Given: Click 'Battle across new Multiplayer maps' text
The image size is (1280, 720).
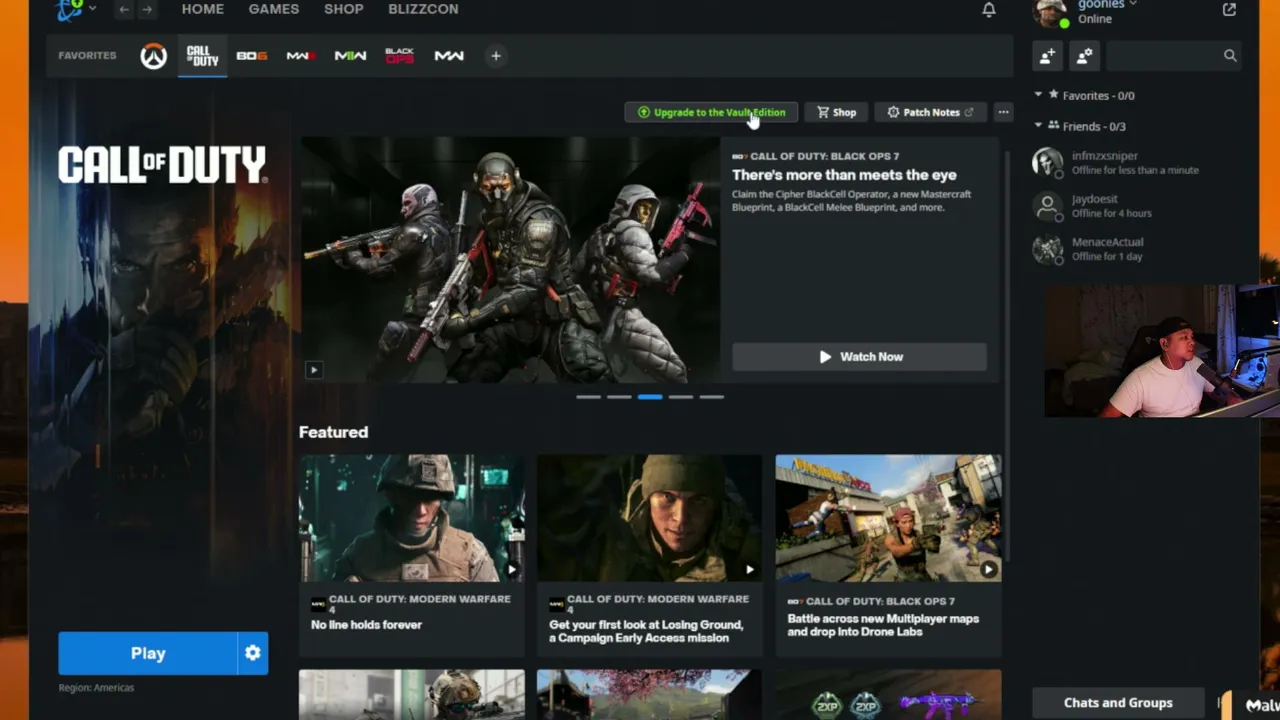Looking at the screenshot, I should [883, 625].
